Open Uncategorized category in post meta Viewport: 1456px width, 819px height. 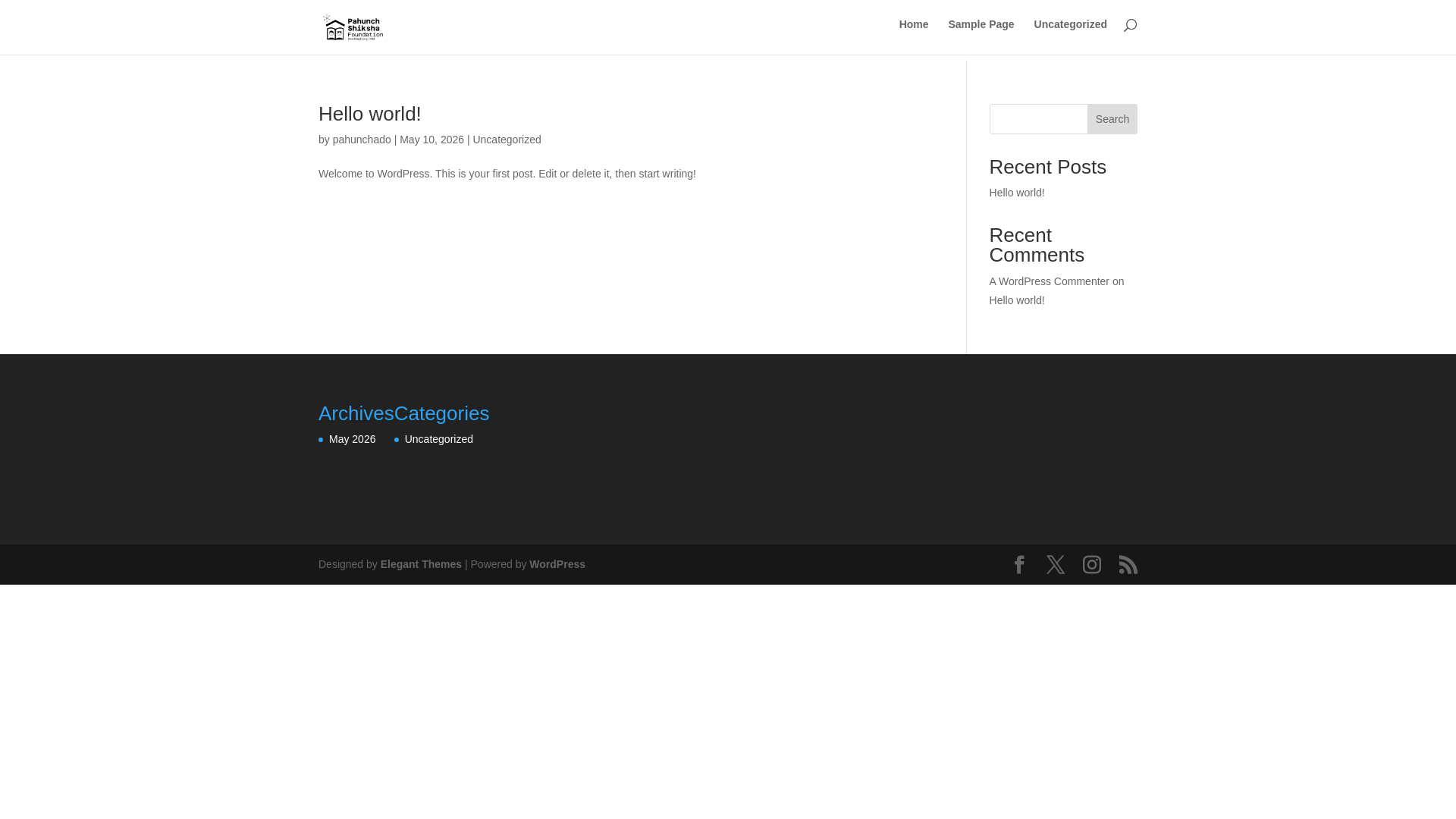[x=507, y=140]
